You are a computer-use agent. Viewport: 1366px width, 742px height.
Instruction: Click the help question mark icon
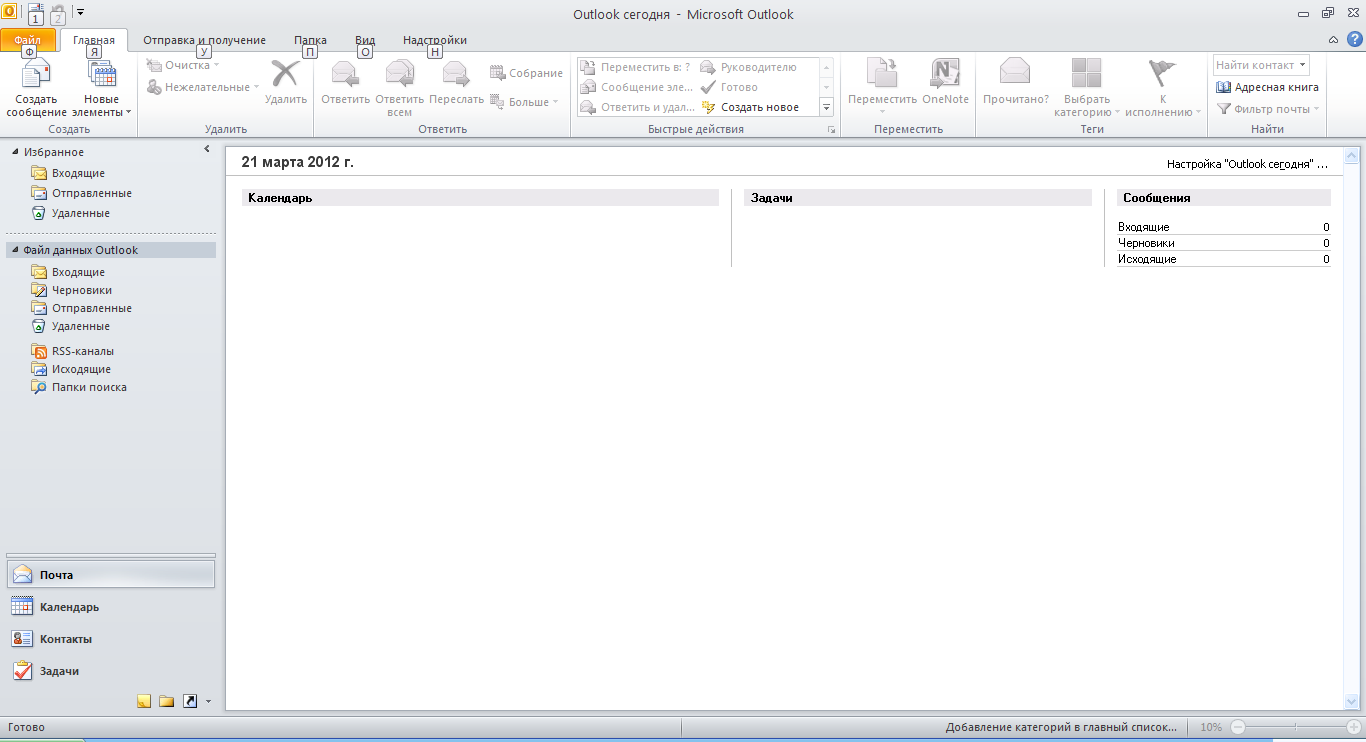(1355, 39)
